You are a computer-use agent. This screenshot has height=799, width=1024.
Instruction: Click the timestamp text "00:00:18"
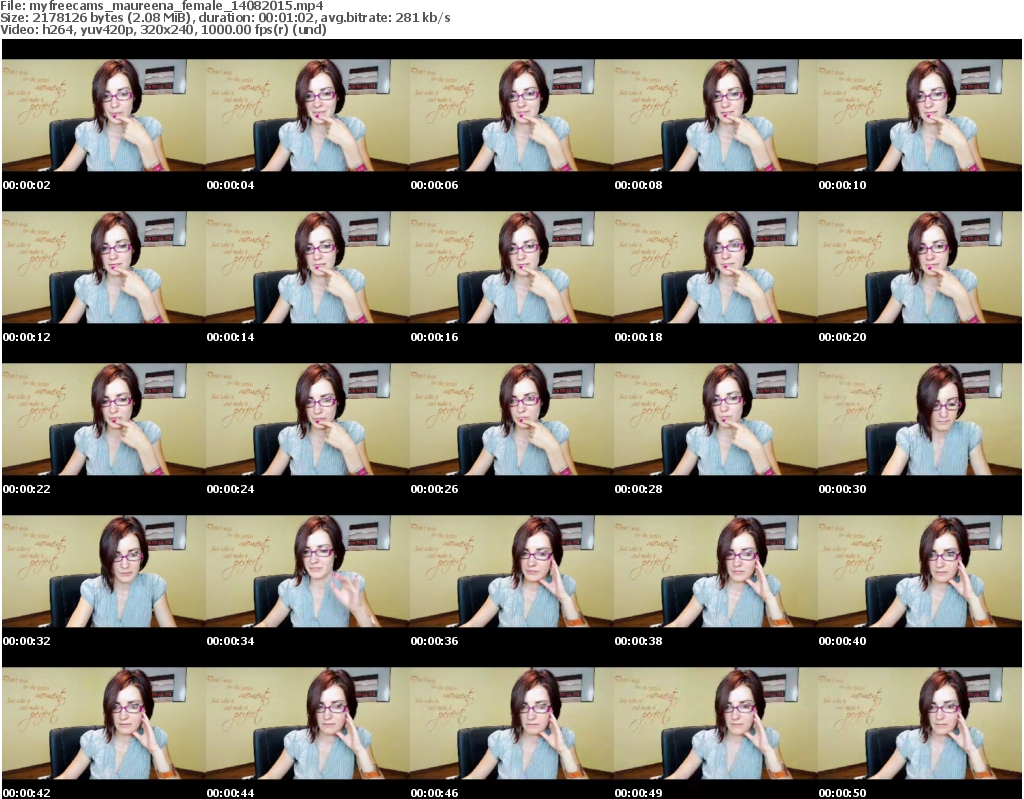pos(638,337)
